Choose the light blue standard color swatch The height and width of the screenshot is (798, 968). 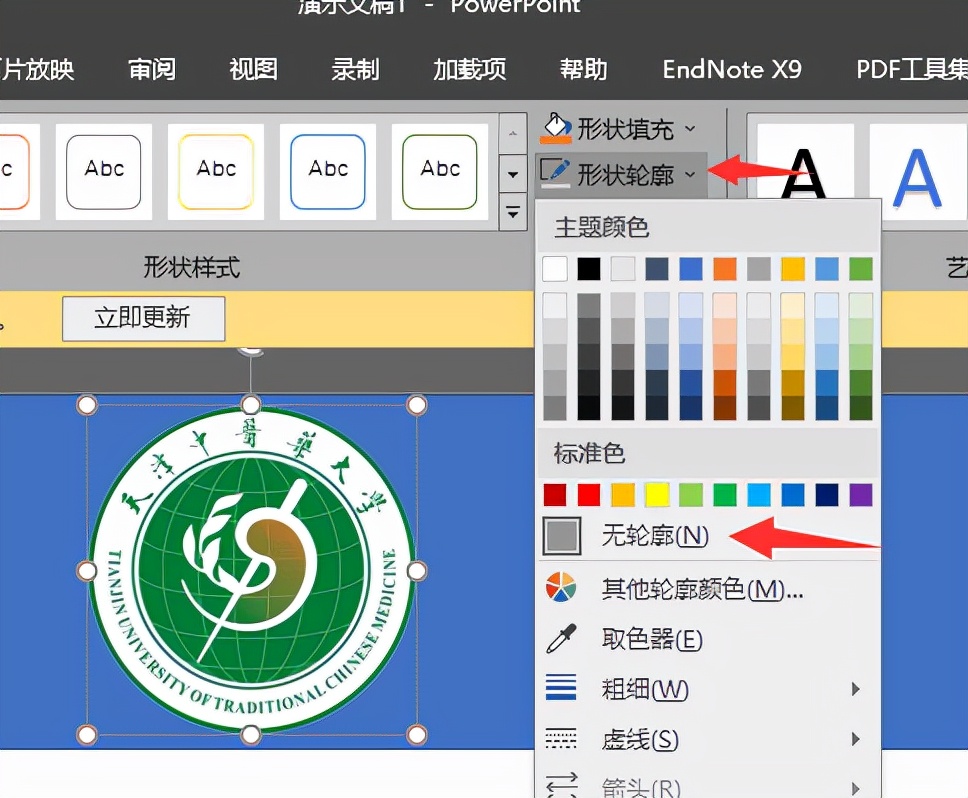point(759,494)
